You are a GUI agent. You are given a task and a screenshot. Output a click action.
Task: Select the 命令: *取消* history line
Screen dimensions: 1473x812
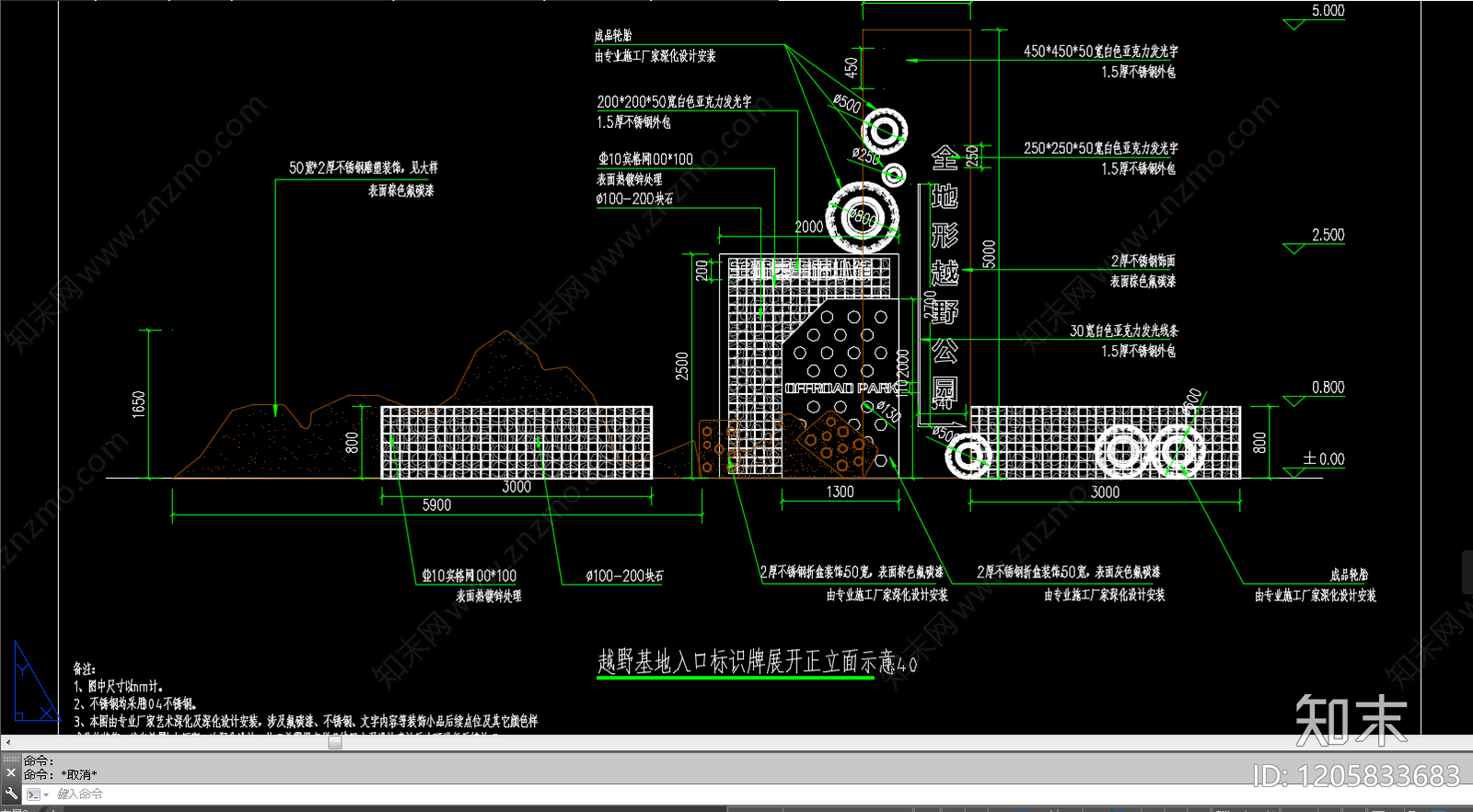60,774
